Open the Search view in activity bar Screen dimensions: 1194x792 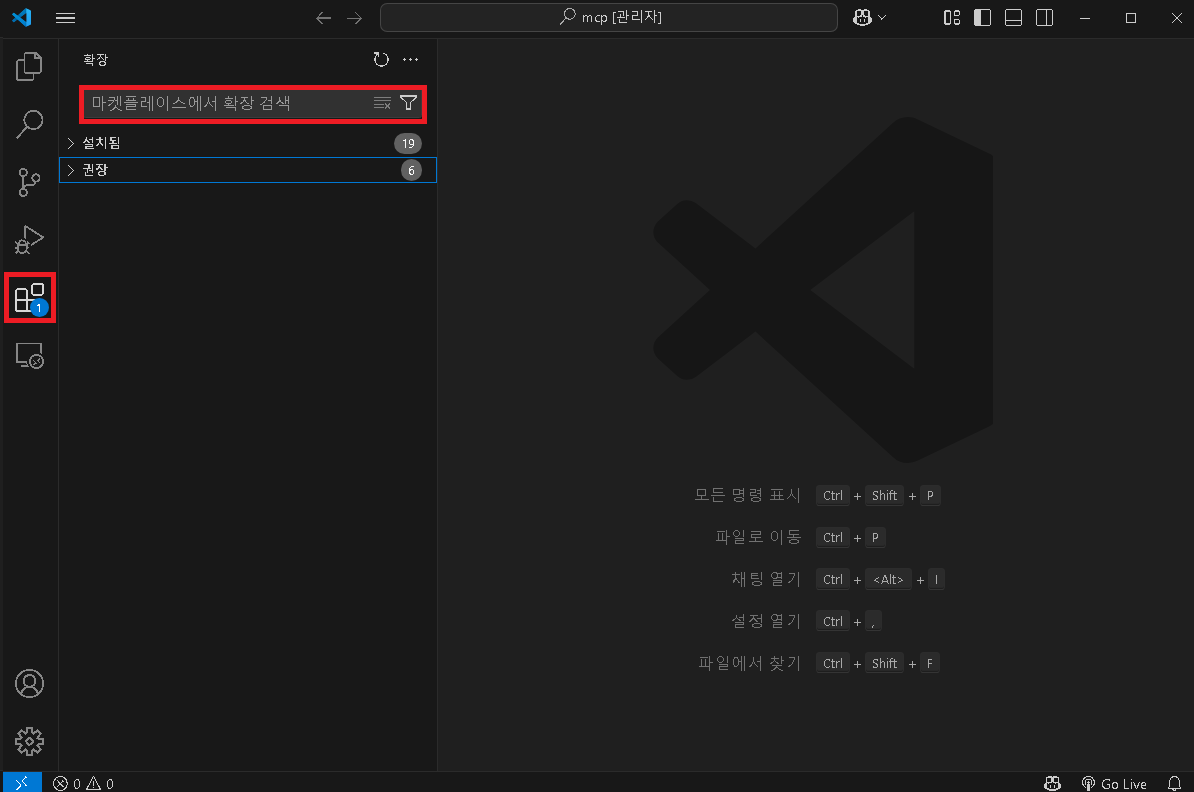tap(29, 124)
